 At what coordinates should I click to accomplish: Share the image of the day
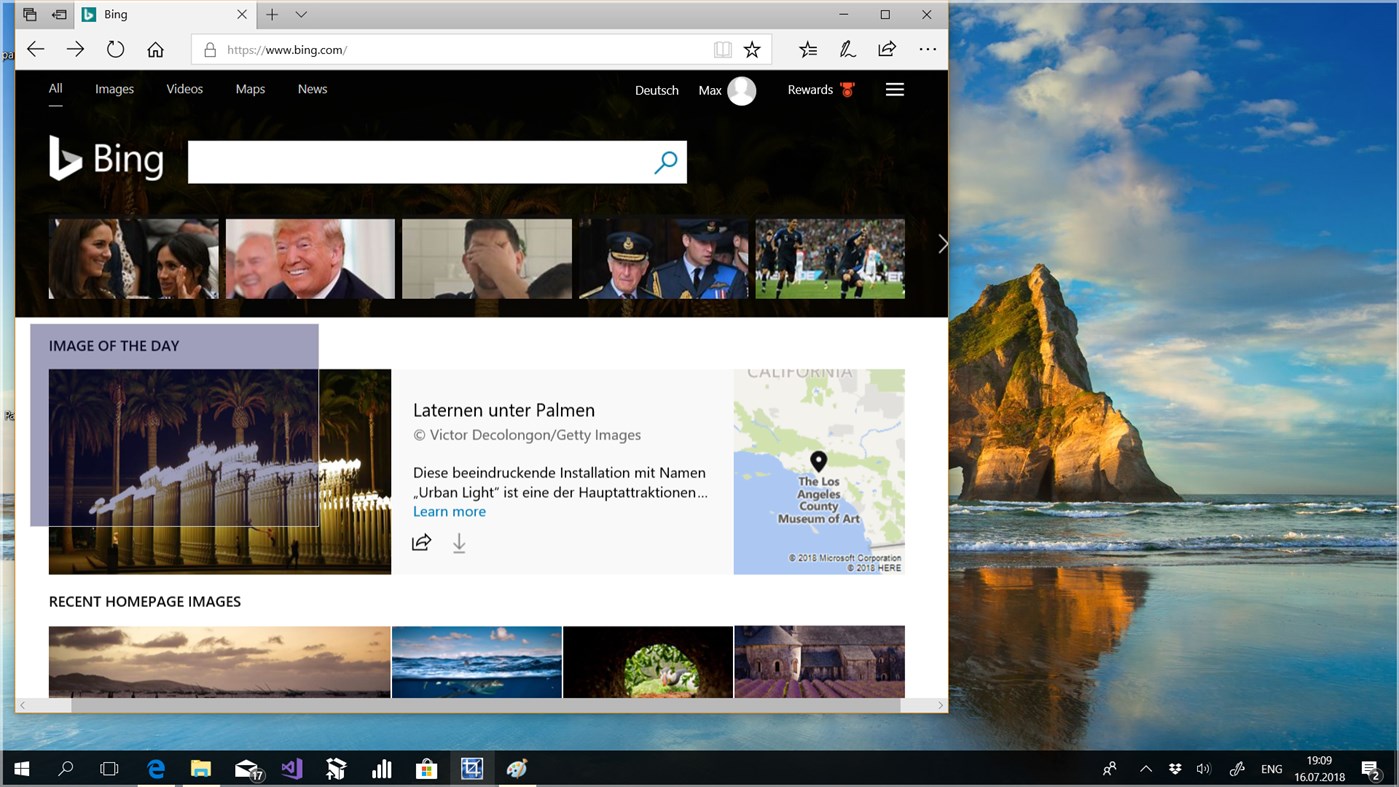[x=421, y=542]
